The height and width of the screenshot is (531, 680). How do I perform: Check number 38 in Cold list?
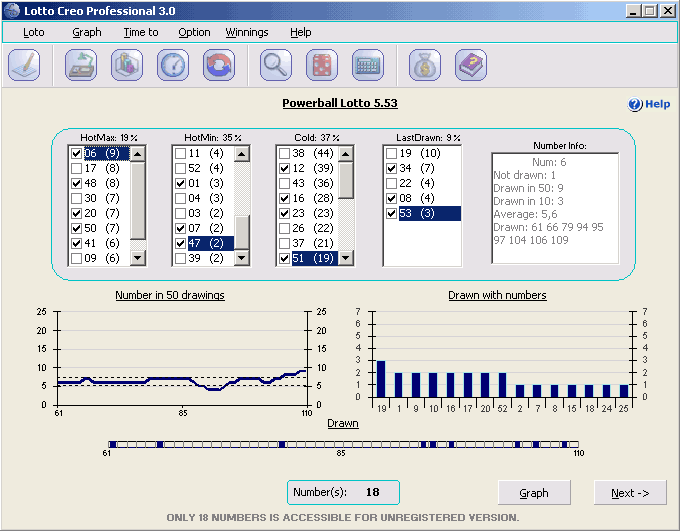point(284,153)
